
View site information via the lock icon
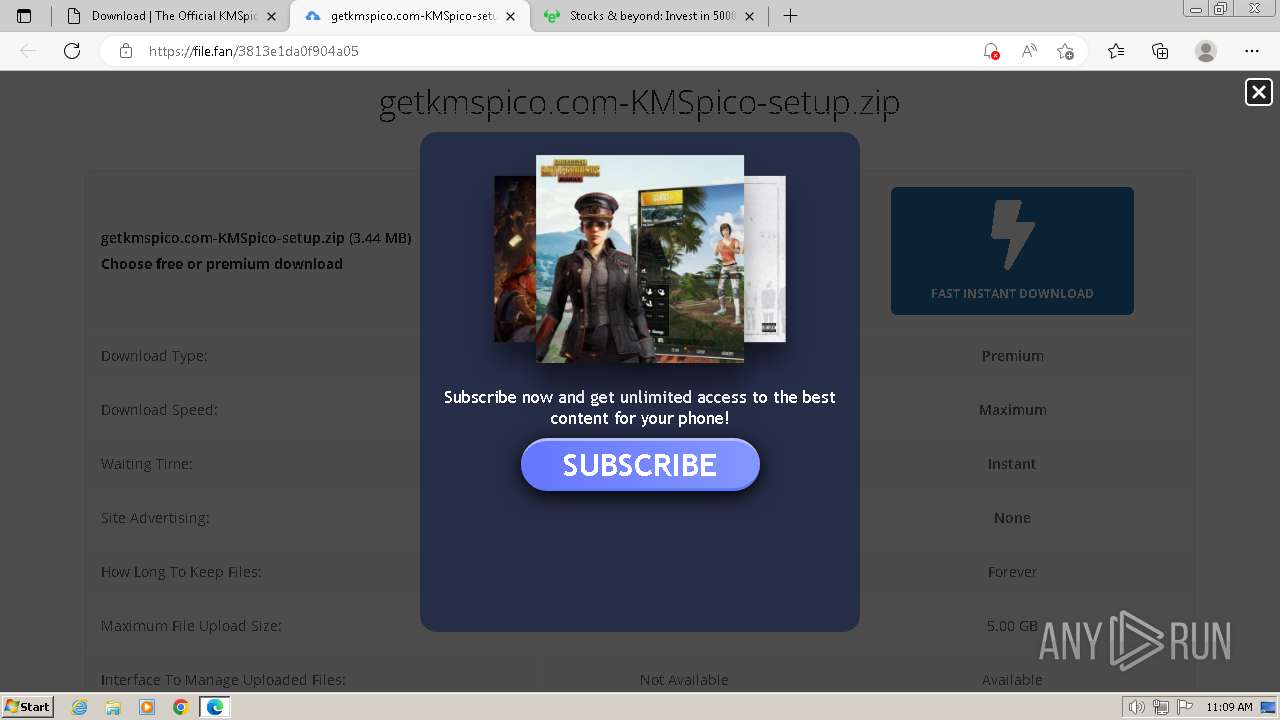pos(126,51)
